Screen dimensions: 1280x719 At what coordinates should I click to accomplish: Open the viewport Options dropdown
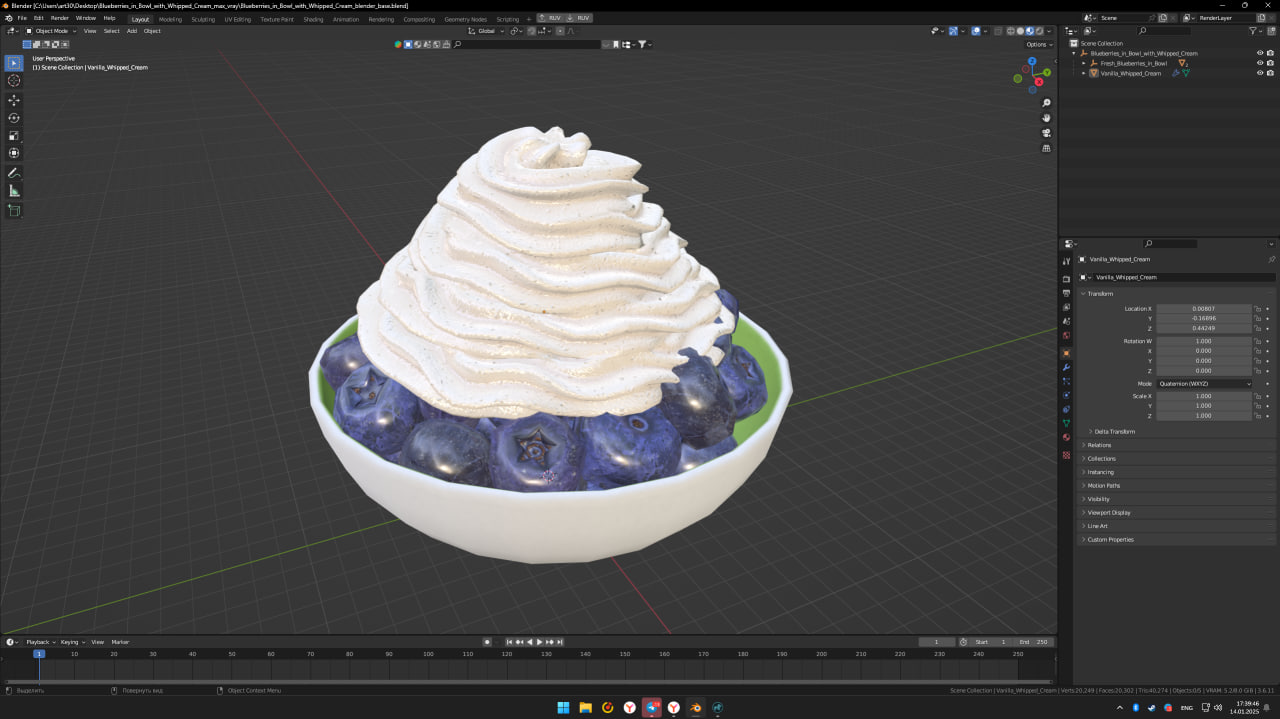(x=1039, y=44)
